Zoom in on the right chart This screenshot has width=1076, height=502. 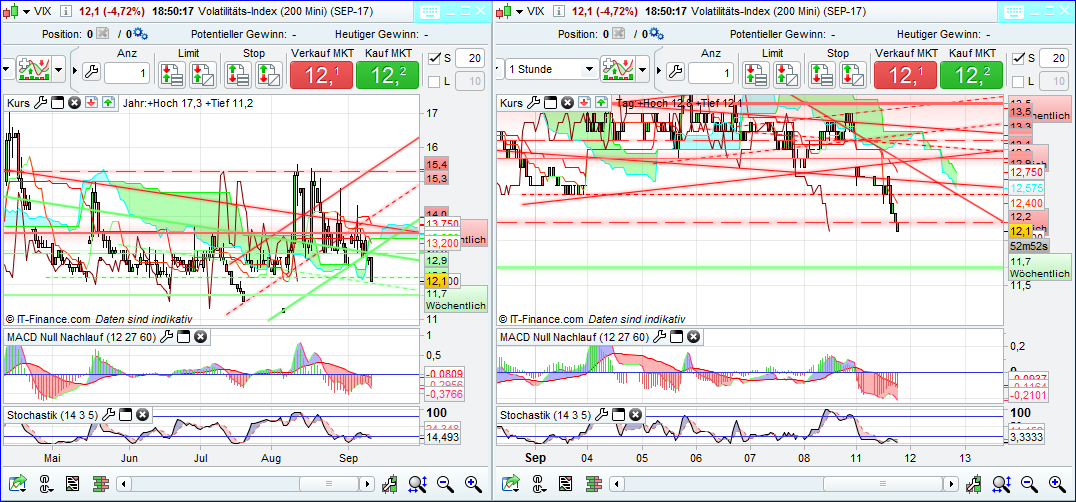[x=1057, y=483]
